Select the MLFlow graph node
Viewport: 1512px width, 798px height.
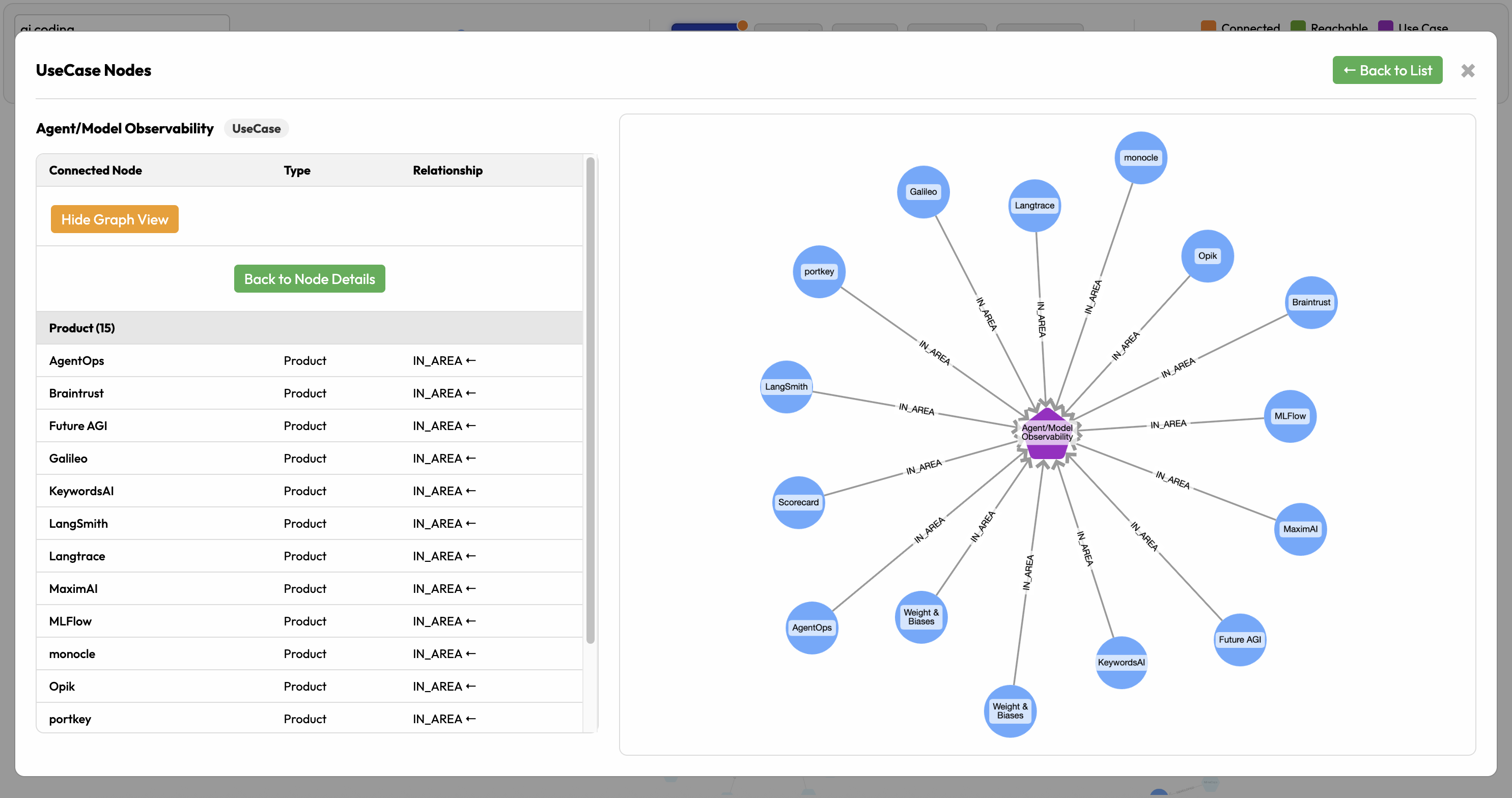tap(1290, 416)
